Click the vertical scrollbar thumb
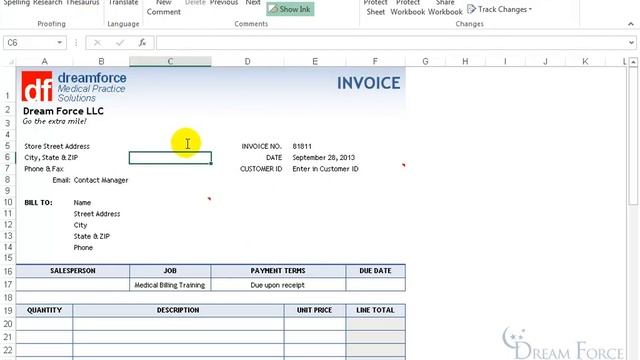Image resolution: width=640 pixels, height=360 pixels. [633, 136]
